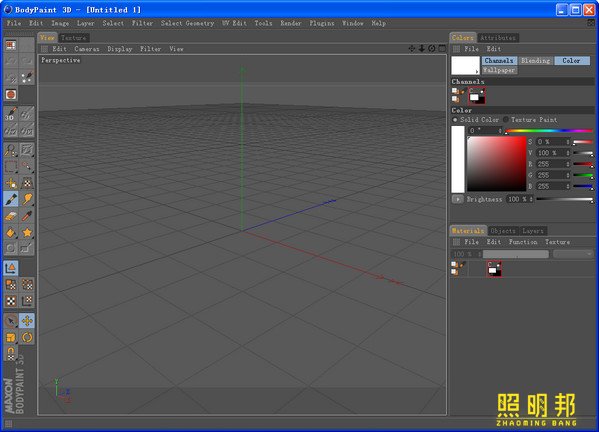
Task: Switch to the Texture view tab
Action: [x=73, y=38]
